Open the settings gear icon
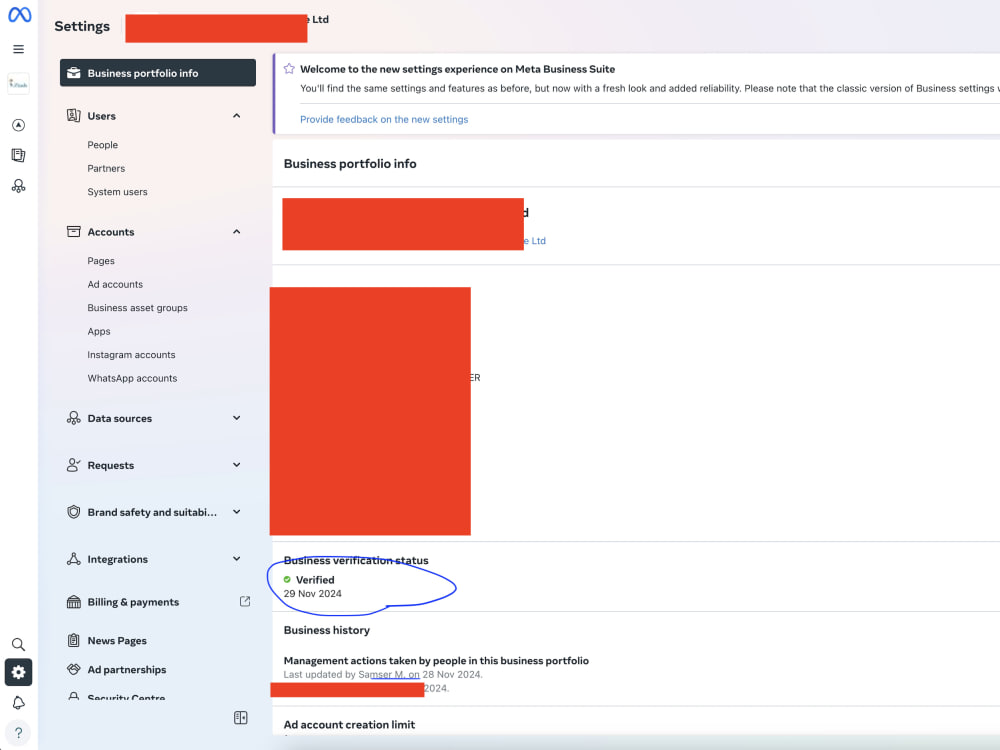 18,672
